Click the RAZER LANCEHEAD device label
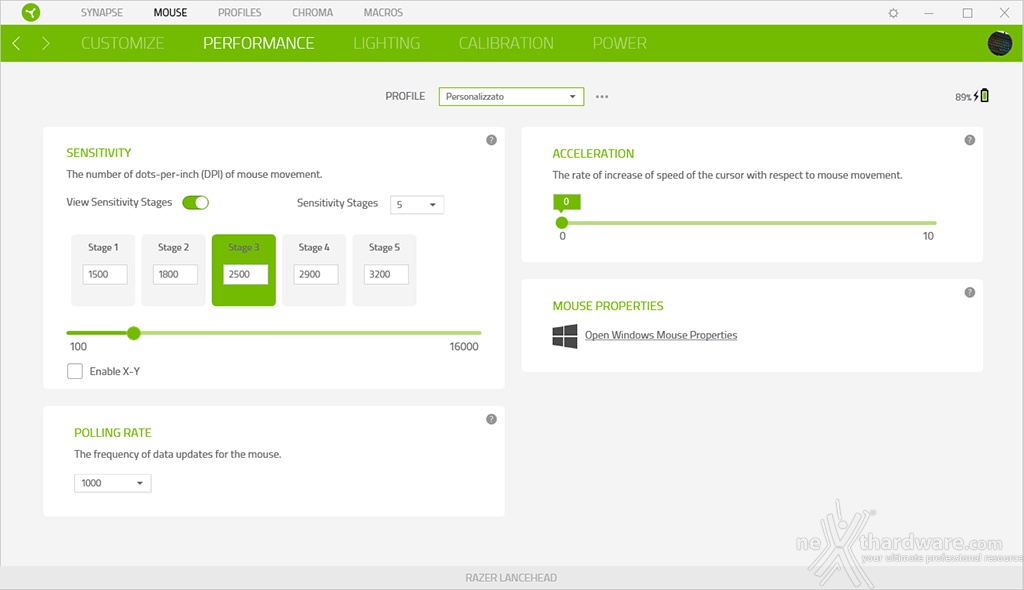Screen dimensions: 1024x590 [x=511, y=578]
